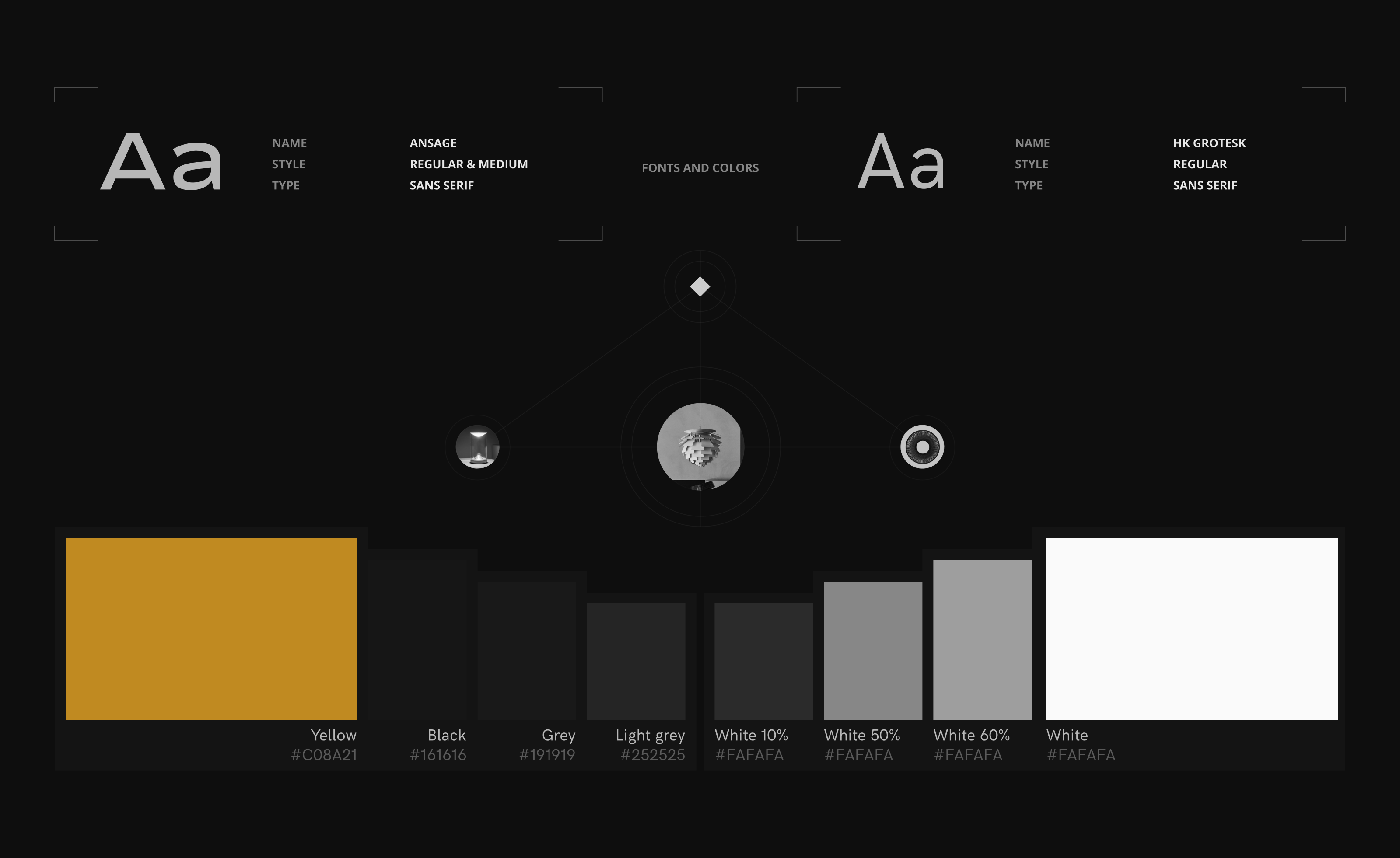Select the White 10% swatch
This screenshot has width=1400, height=858.
(x=763, y=661)
